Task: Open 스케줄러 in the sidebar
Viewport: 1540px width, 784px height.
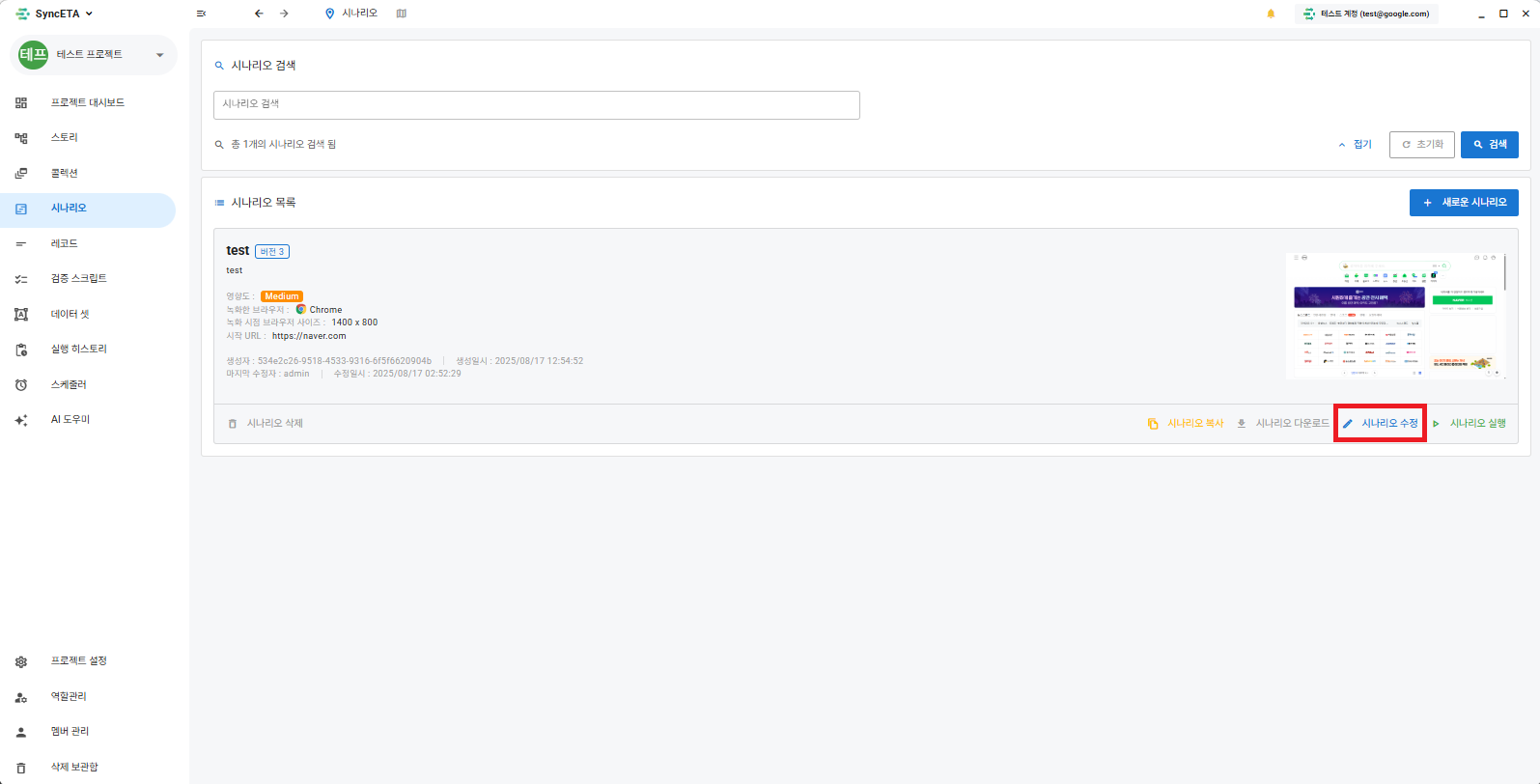Action: 69,384
